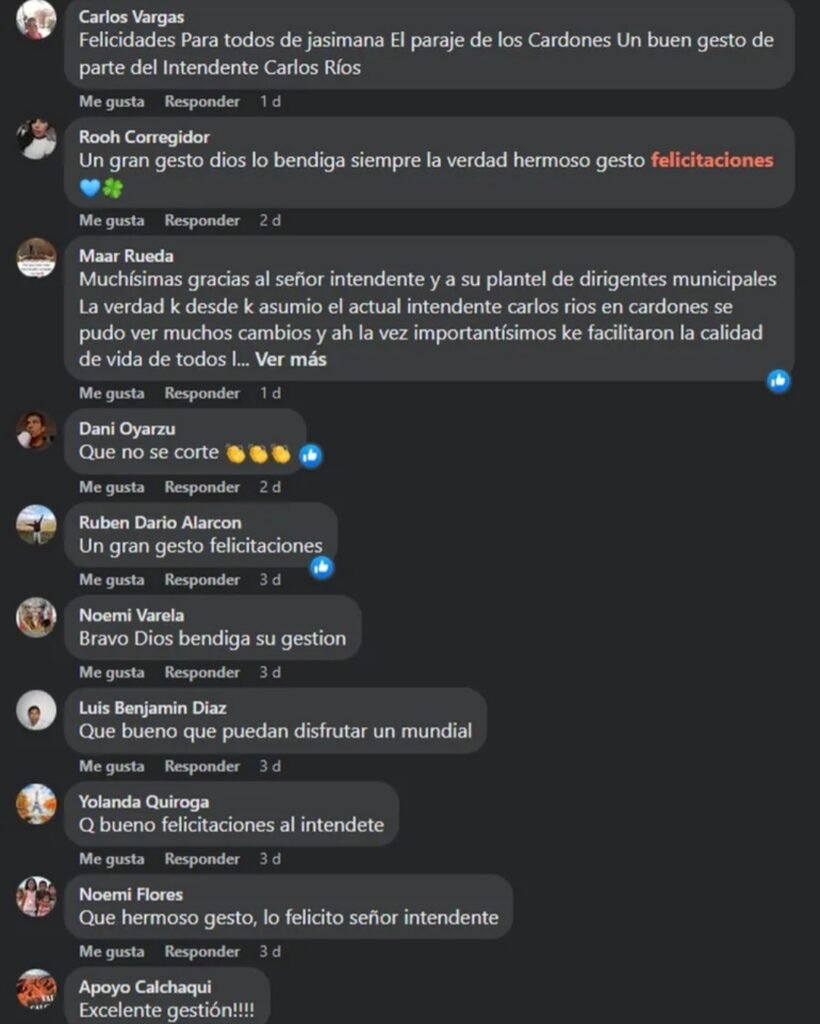The width and height of the screenshot is (820, 1024).
Task: Reply to Luis Benjamin Diaz comment
Action: click(202, 766)
